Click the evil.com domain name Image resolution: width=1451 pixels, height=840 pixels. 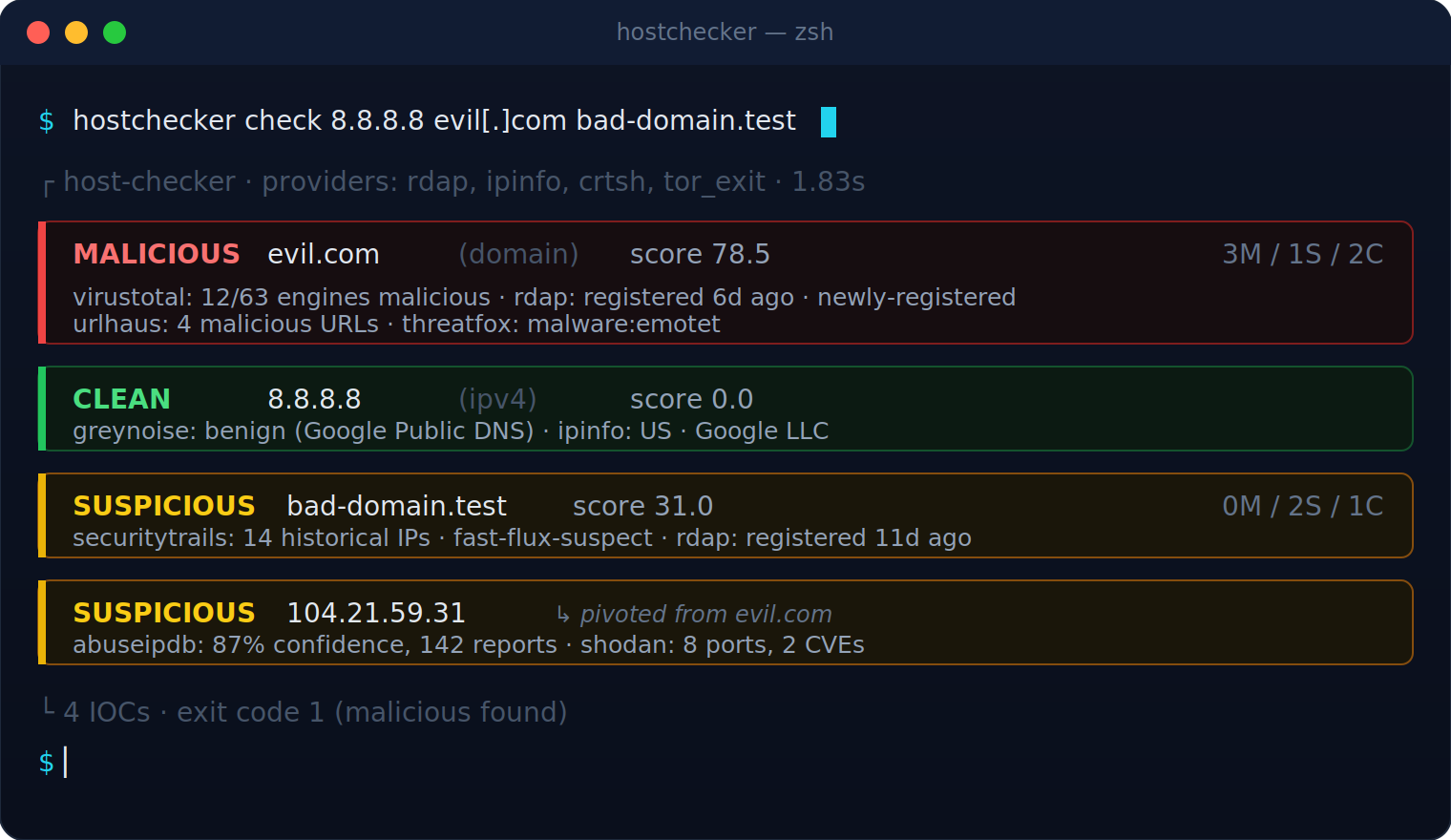(x=324, y=254)
